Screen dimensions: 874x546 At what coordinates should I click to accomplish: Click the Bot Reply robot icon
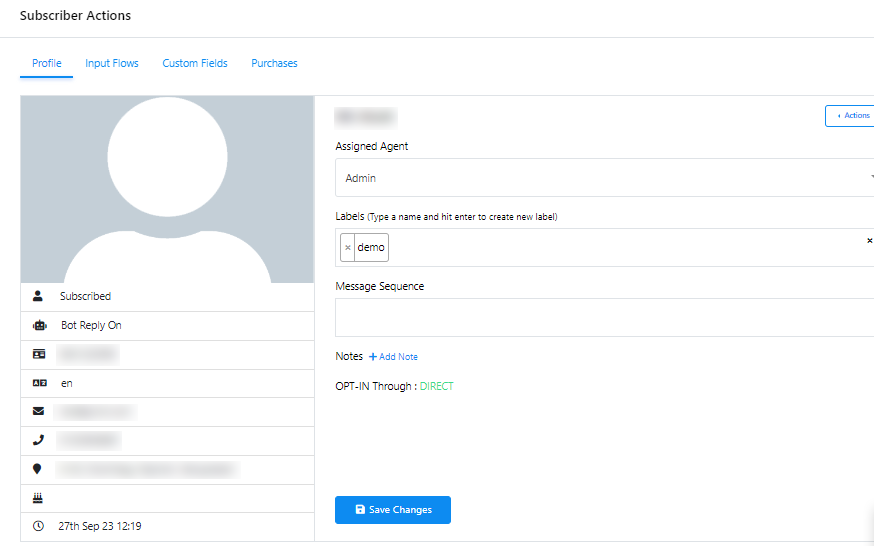click(39, 325)
